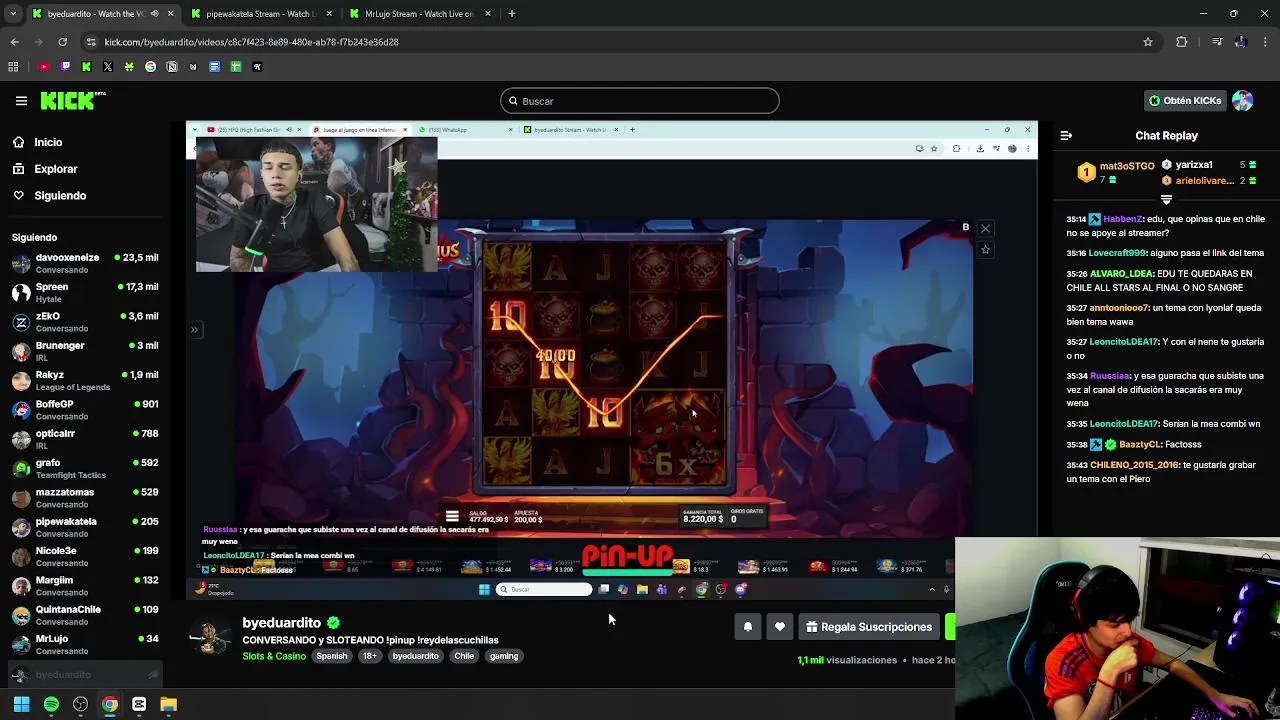Open YouTube bookmark
Screen dimensions: 1280x720
coord(44,67)
